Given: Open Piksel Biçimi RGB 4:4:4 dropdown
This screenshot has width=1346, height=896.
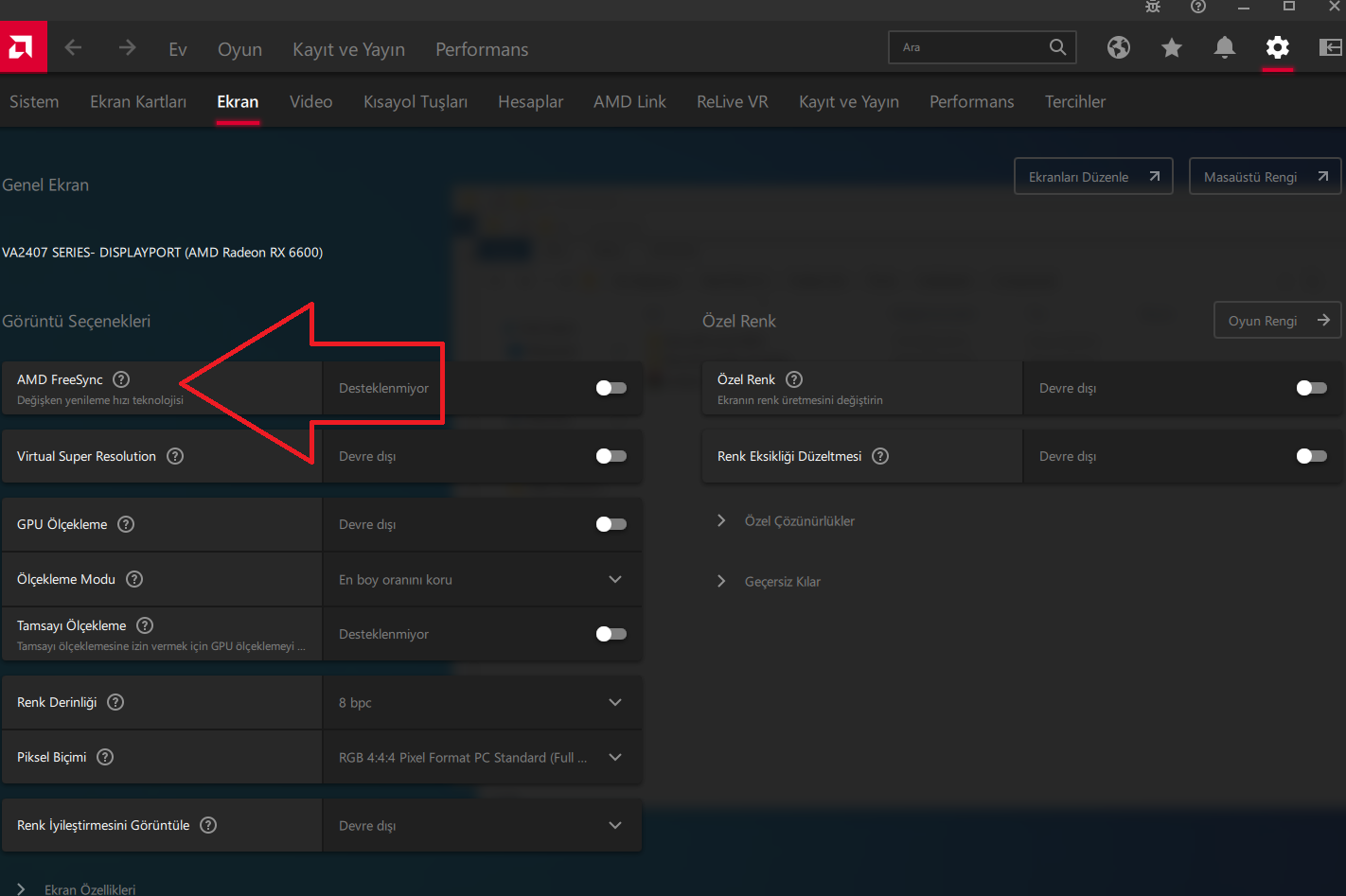Looking at the screenshot, I should 483,757.
